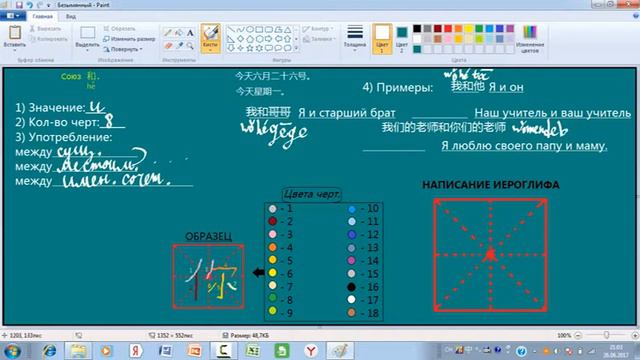Open Windows Explorer folder in taskbar

78,351
